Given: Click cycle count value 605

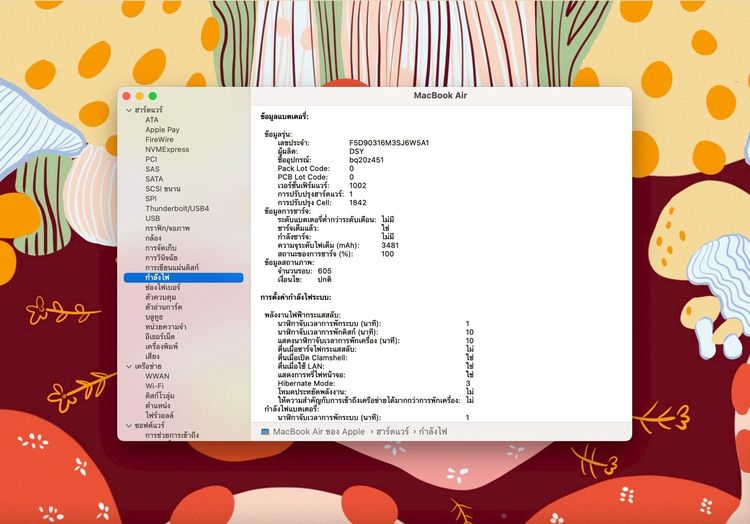Looking at the screenshot, I should [x=324, y=271].
